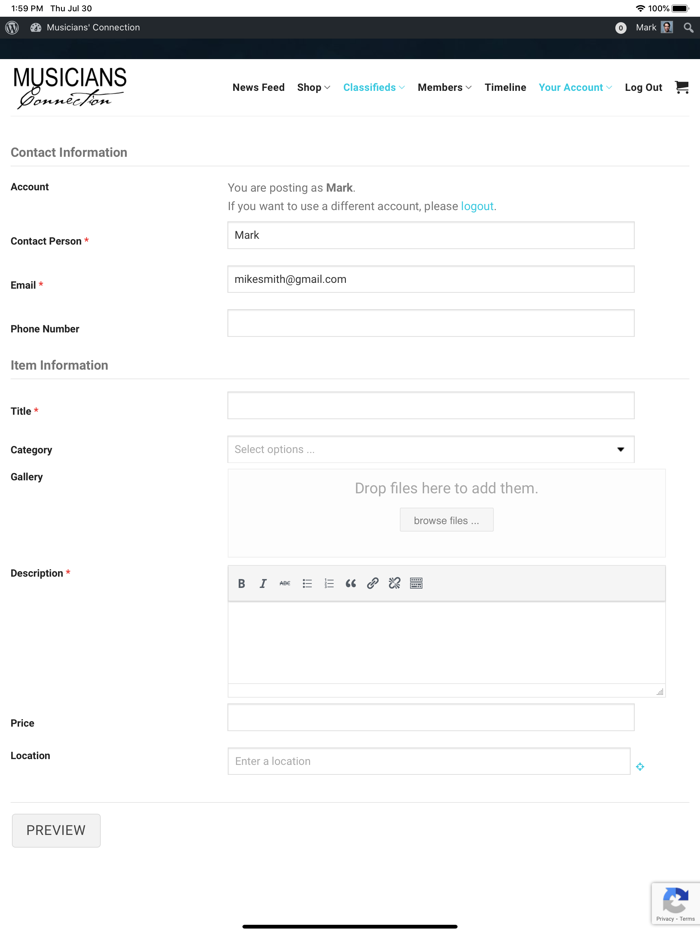This screenshot has width=700, height=934.
Task: Open the Category select dropdown
Action: click(x=431, y=449)
